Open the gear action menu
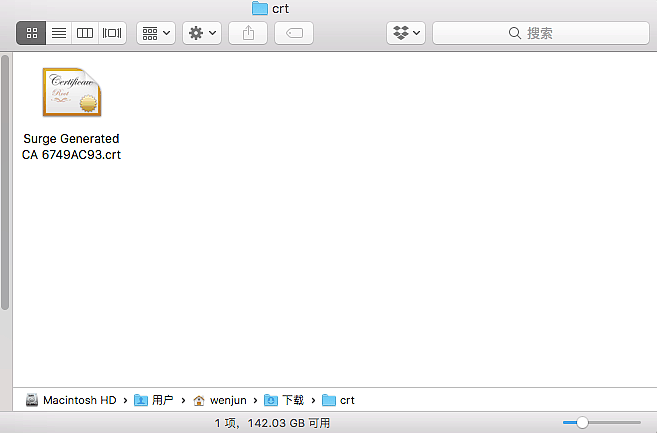This screenshot has height=433, width=657. [x=201, y=33]
